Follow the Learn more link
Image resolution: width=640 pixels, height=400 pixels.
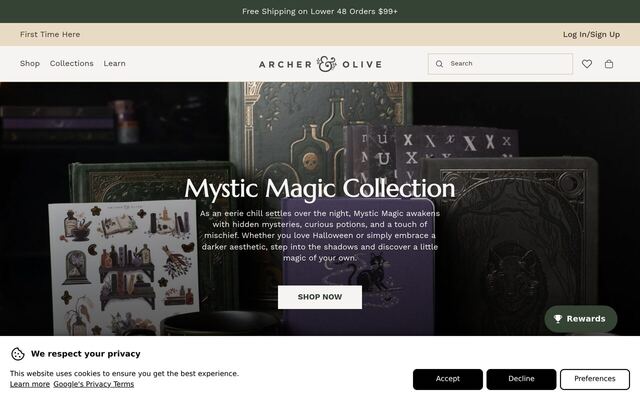tap(30, 384)
